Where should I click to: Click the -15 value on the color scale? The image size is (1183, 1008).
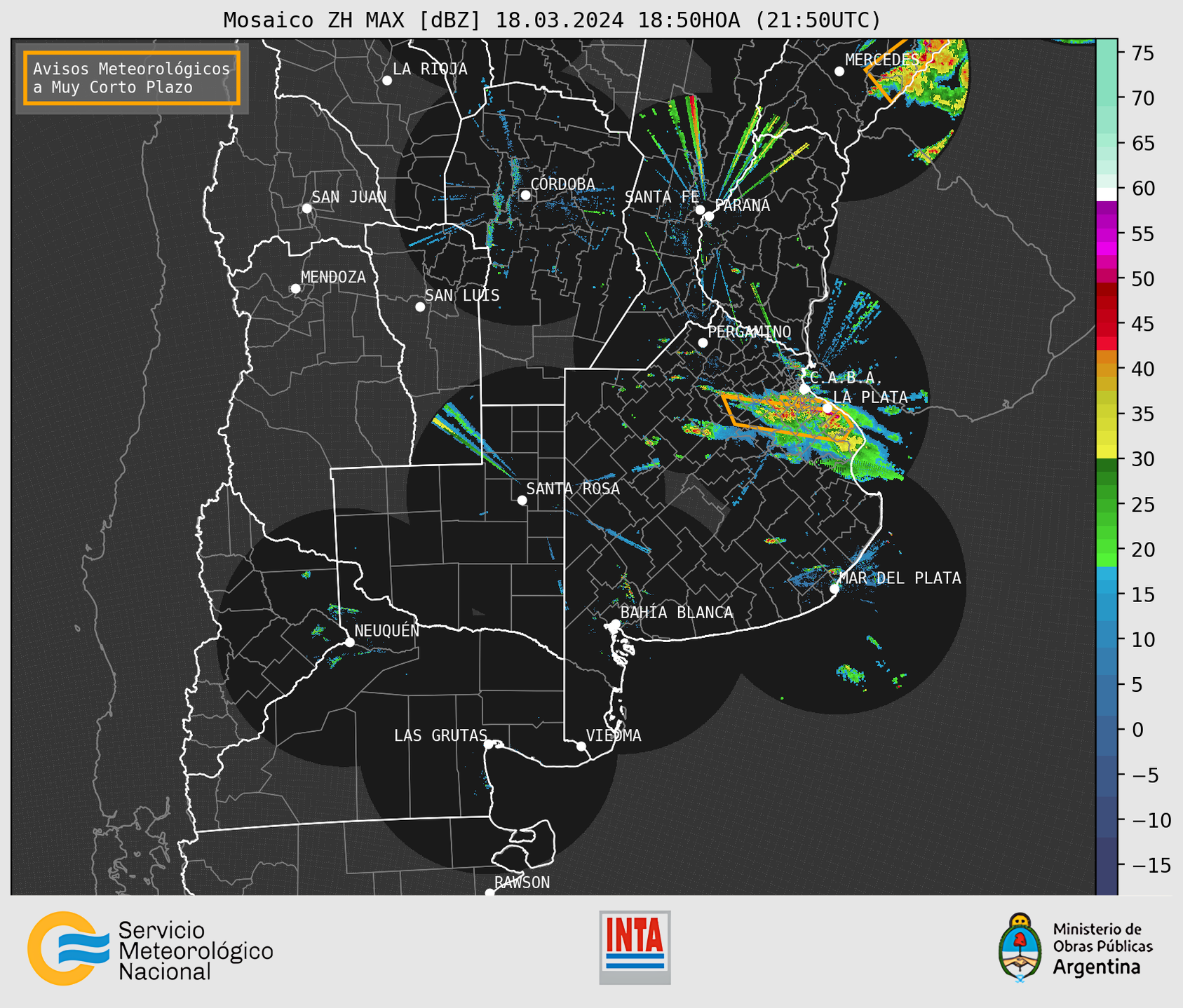[x=1151, y=865]
